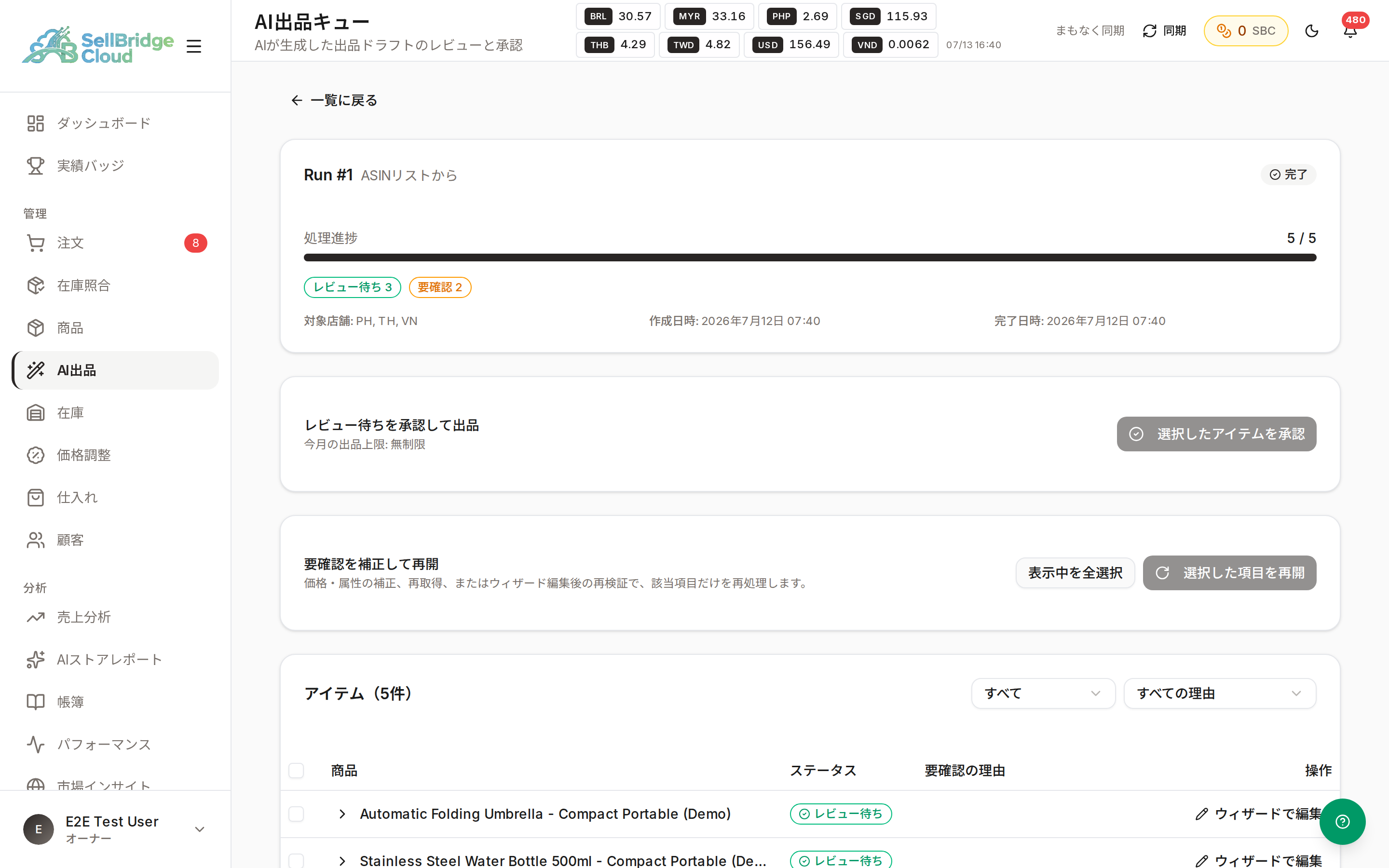The width and height of the screenshot is (1389, 868).
Task: Click the ステータス column header
Action: (823, 771)
